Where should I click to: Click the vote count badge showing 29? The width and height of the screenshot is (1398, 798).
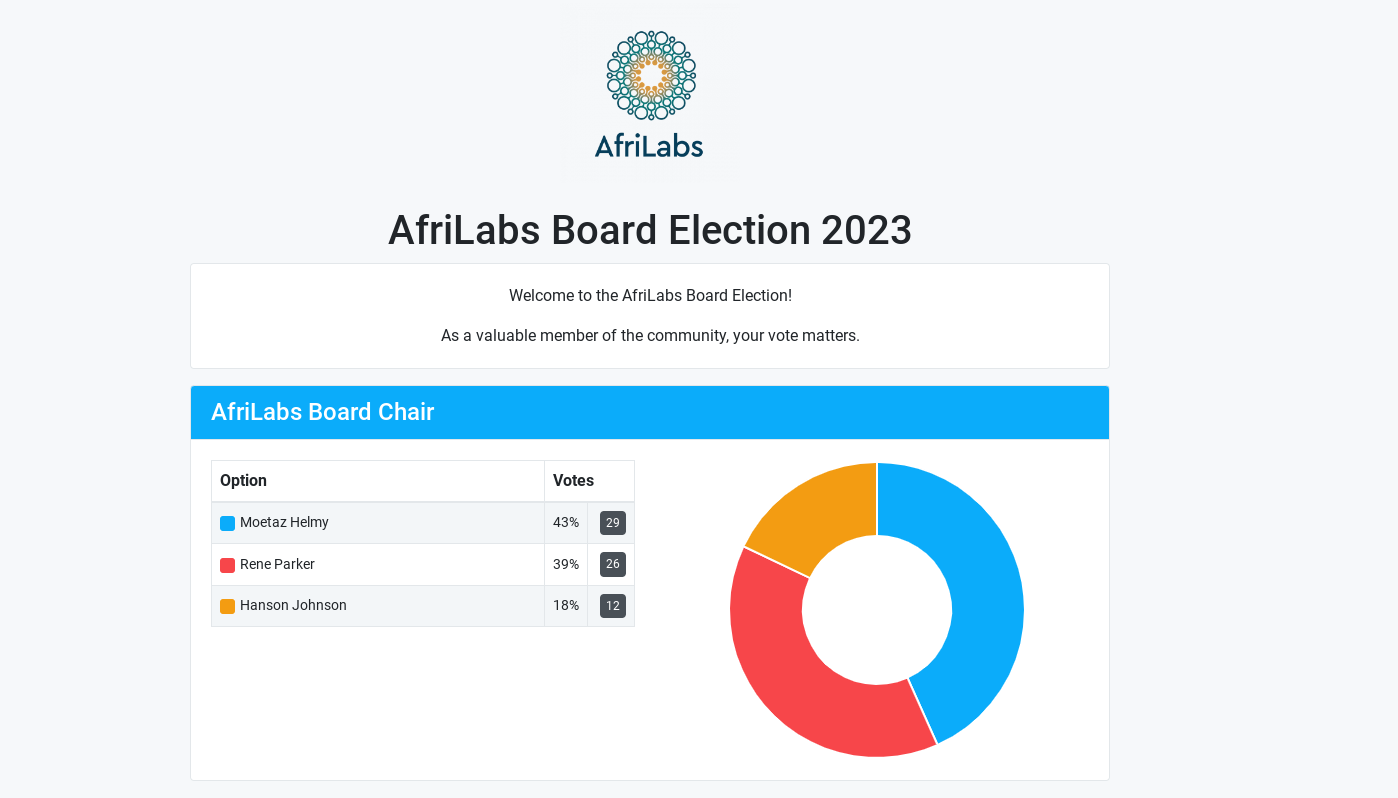(x=613, y=523)
